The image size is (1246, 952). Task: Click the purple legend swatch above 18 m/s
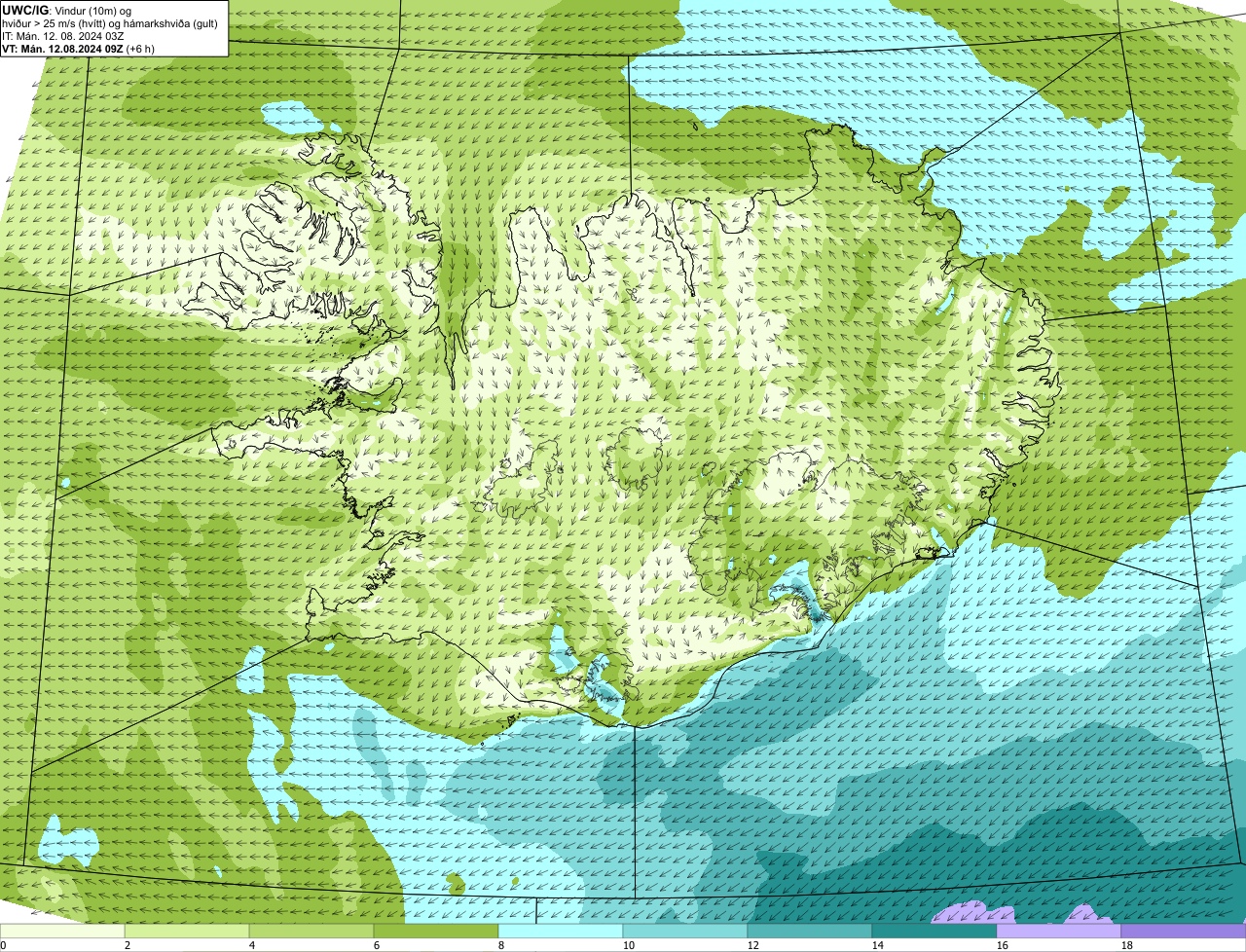1184,932
